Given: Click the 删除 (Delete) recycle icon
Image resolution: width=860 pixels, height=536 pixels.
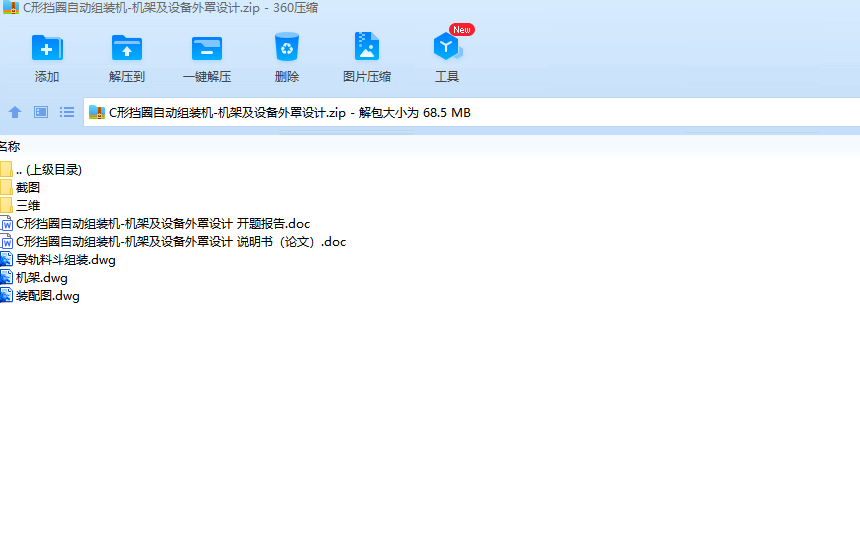Looking at the screenshot, I should tap(287, 47).
